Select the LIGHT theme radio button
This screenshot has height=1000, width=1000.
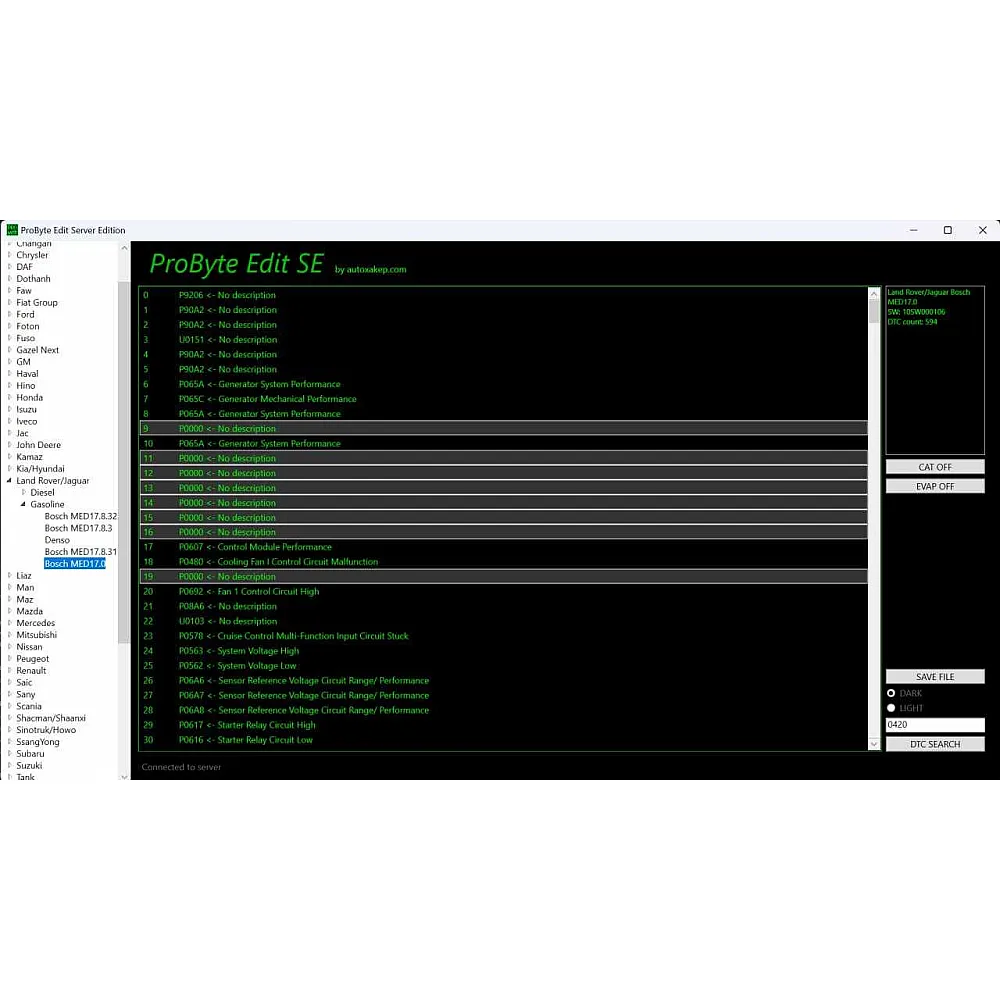pos(891,708)
